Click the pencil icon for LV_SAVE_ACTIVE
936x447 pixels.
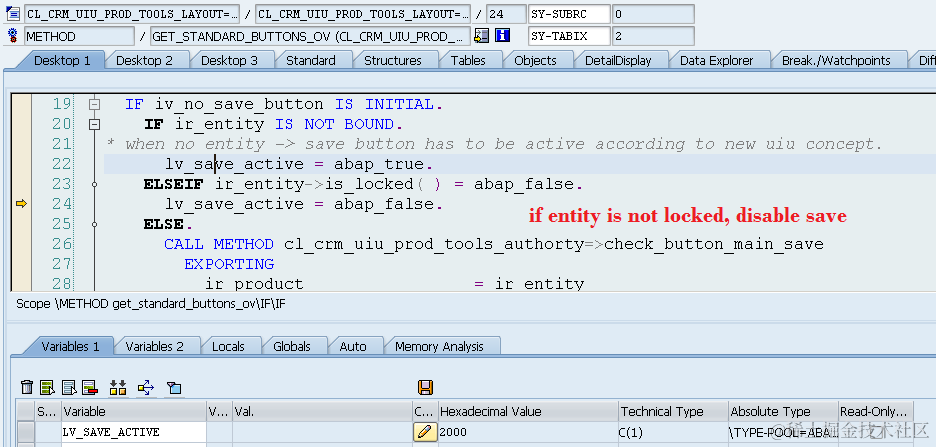(x=425, y=432)
